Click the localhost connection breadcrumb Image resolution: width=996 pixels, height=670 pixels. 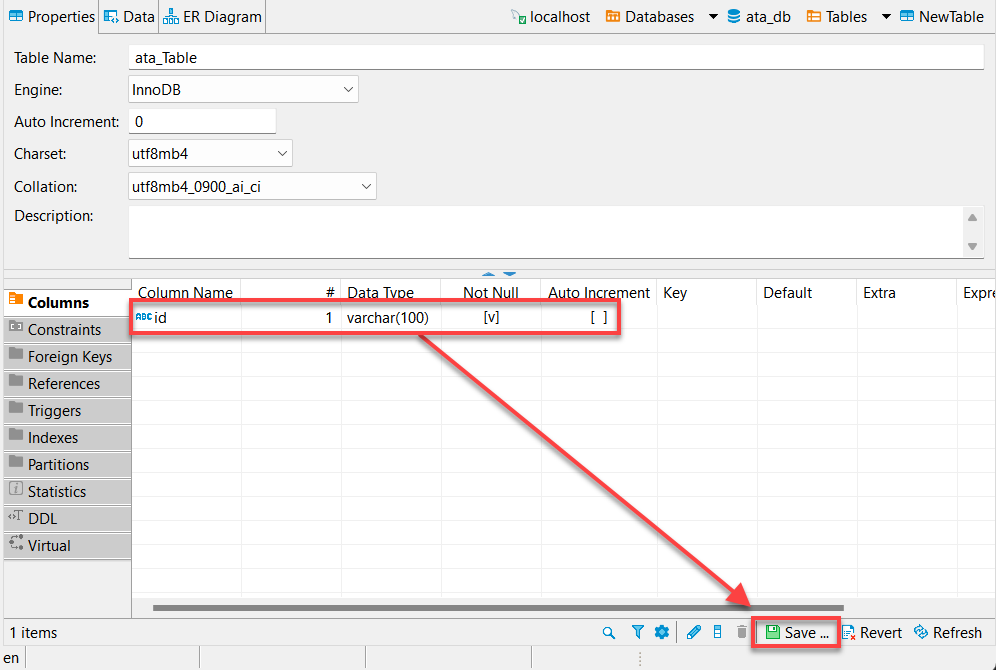point(551,17)
